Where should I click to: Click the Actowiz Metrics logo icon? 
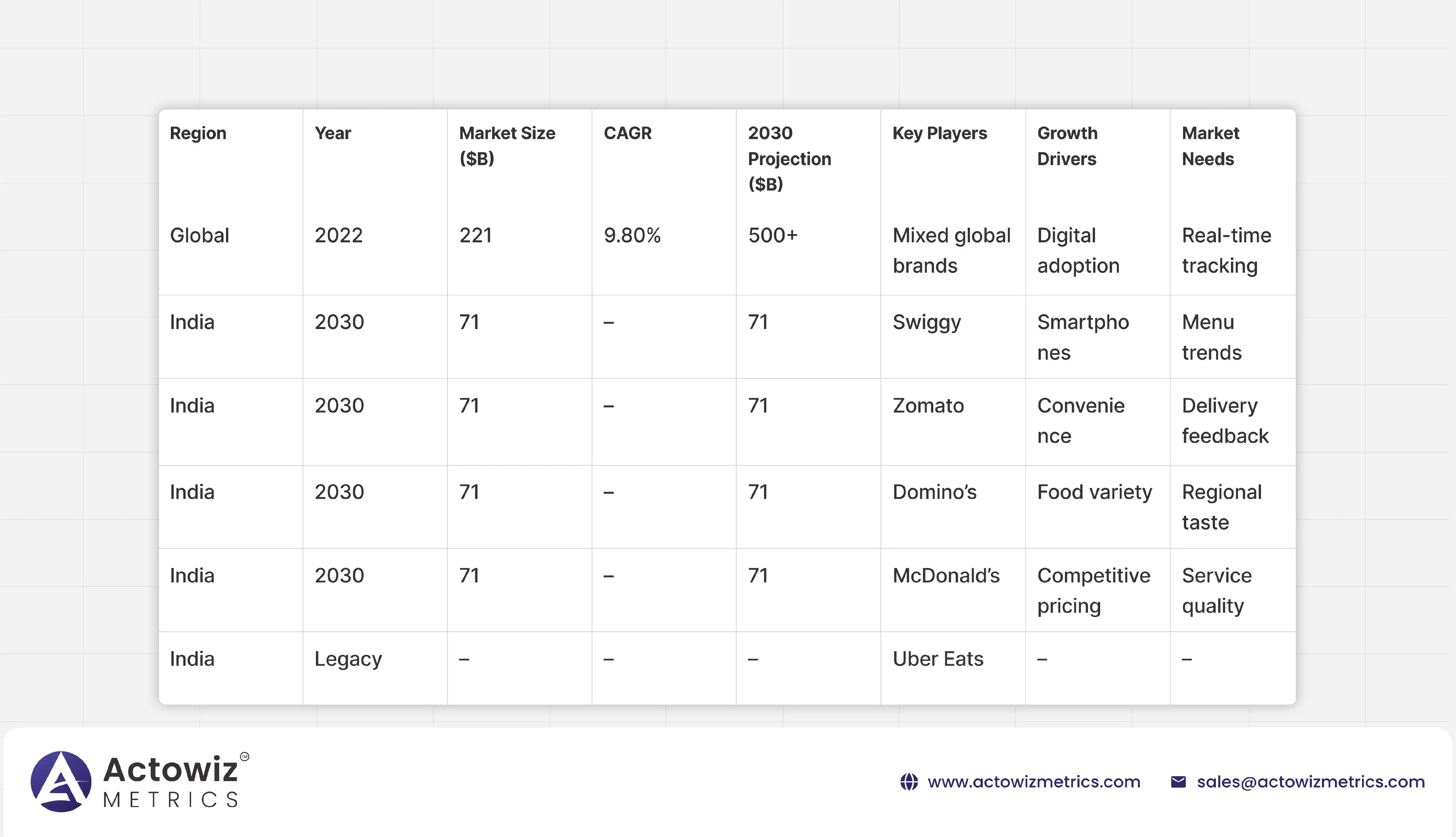click(61, 781)
